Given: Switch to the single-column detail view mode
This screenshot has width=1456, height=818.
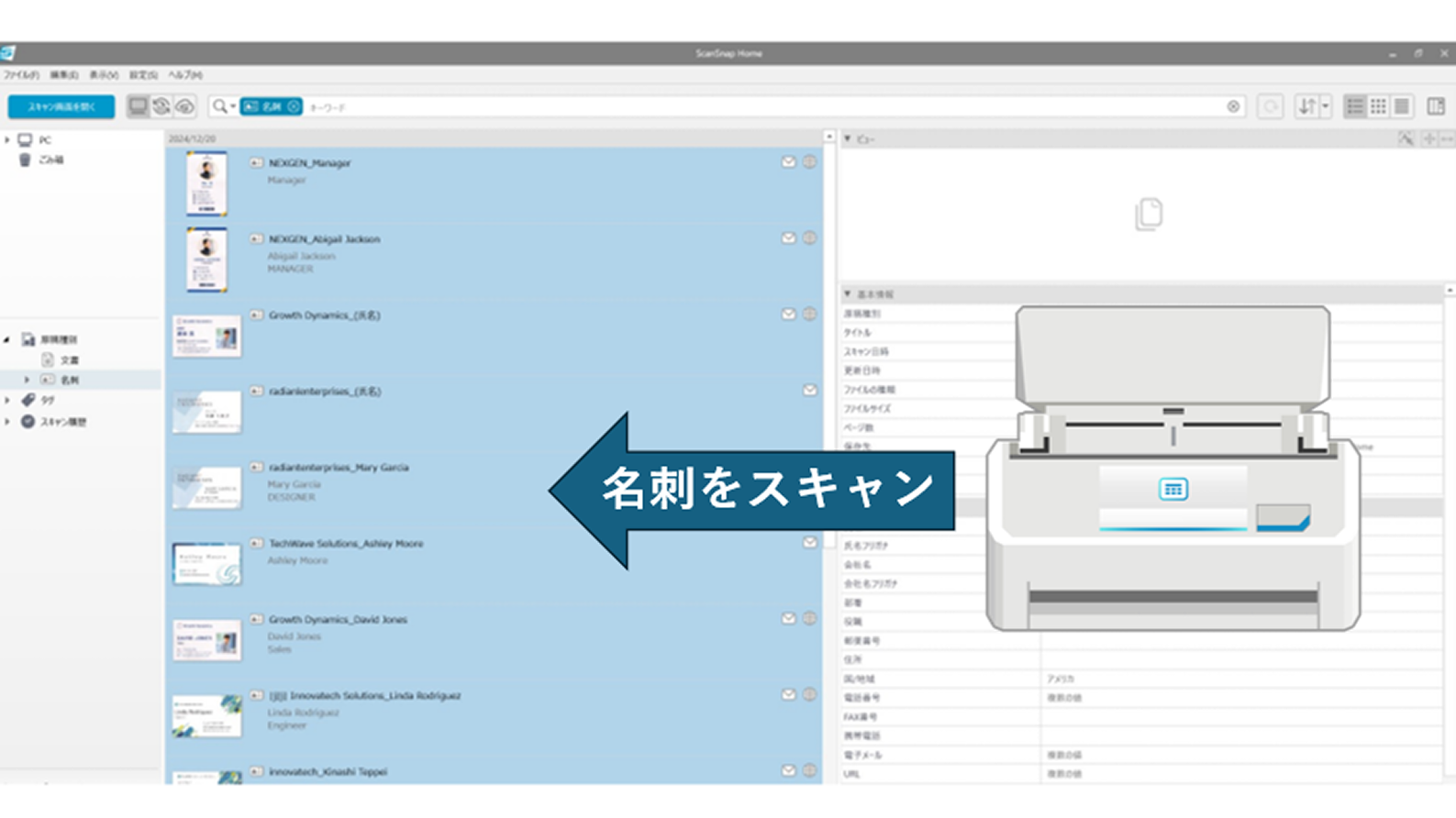Looking at the screenshot, I should [1401, 106].
